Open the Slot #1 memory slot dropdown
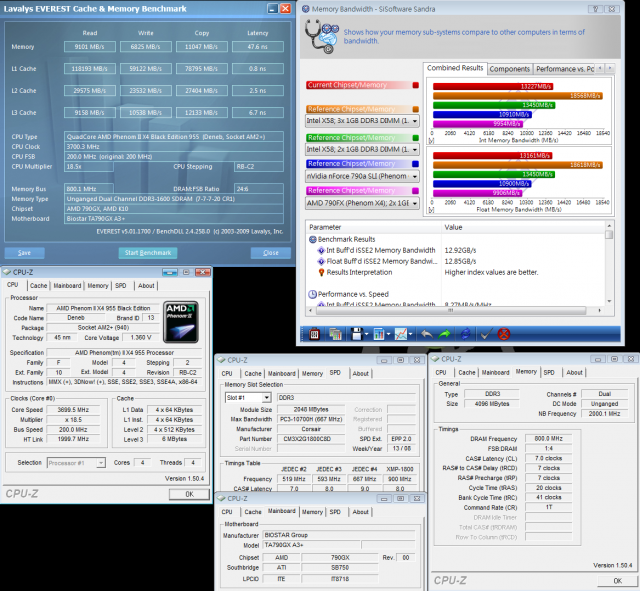Viewport: 640px width, 591px height. point(248,398)
